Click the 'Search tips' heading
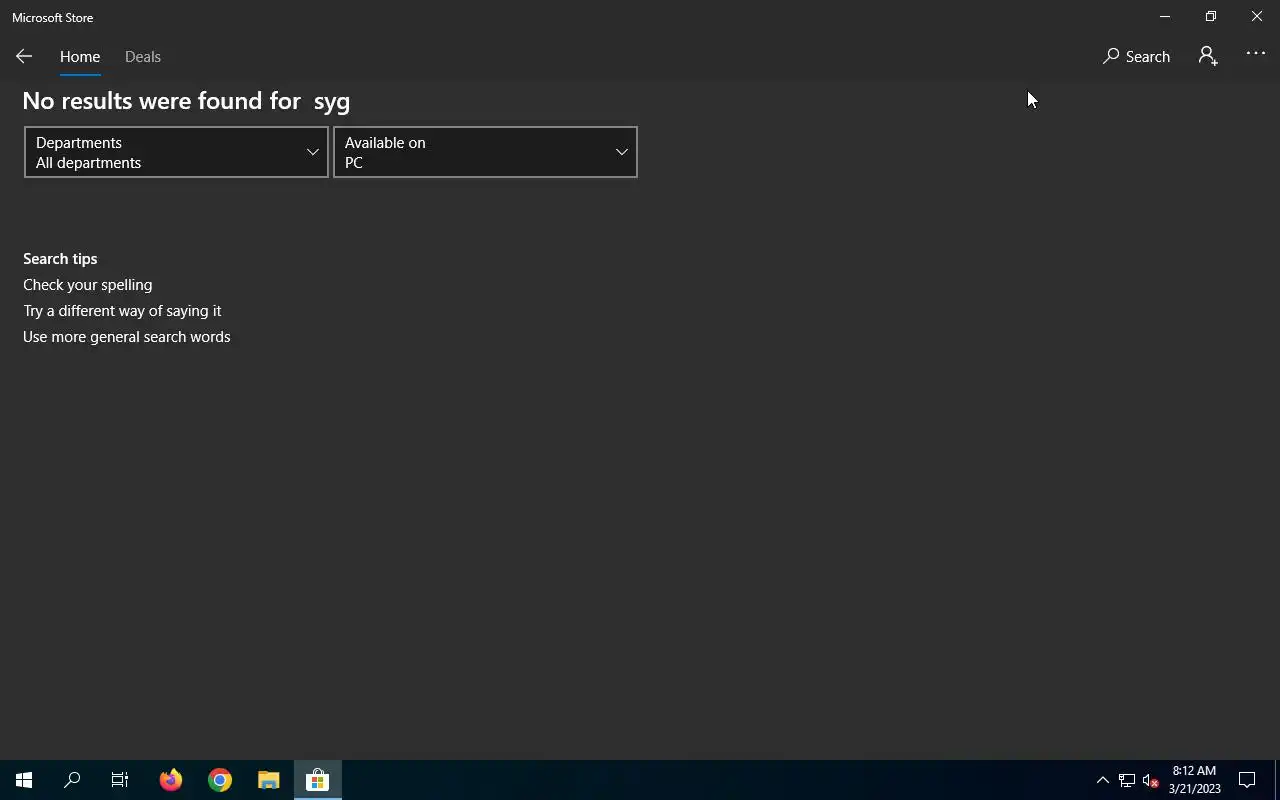This screenshot has height=800, width=1280. pyautogui.click(x=60, y=259)
